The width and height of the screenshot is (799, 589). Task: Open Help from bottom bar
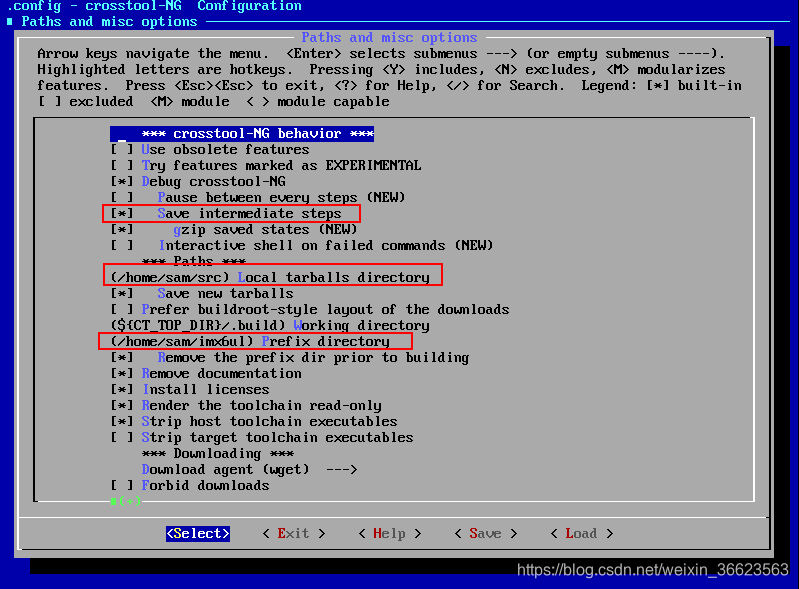[x=390, y=533]
